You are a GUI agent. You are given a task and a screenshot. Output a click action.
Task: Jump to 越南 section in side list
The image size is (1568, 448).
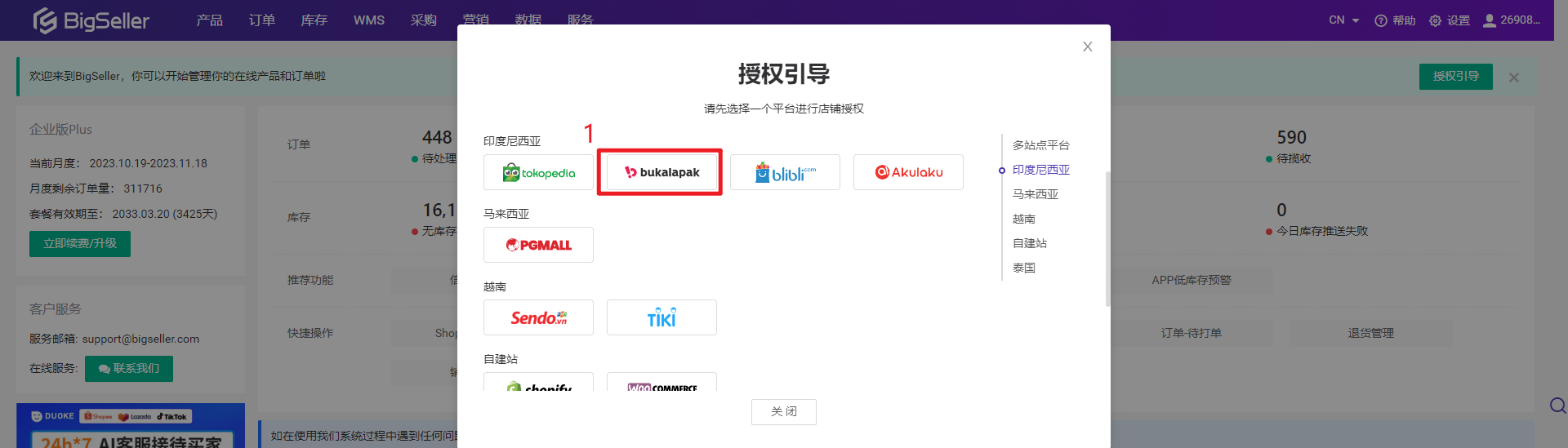pyautogui.click(x=1024, y=219)
